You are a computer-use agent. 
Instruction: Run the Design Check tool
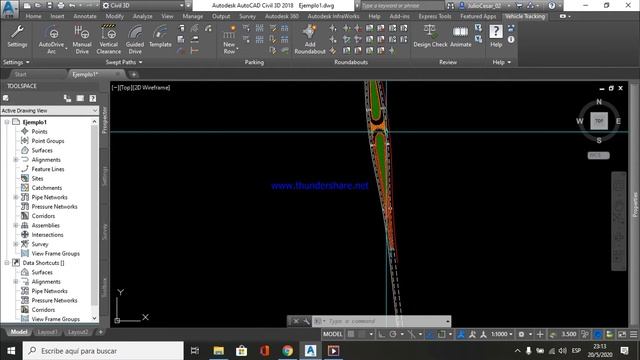tap(430, 36)
